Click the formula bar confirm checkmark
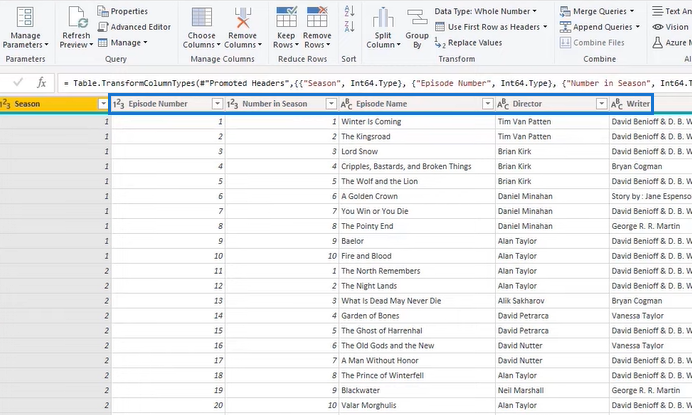 tap(18, 82)
